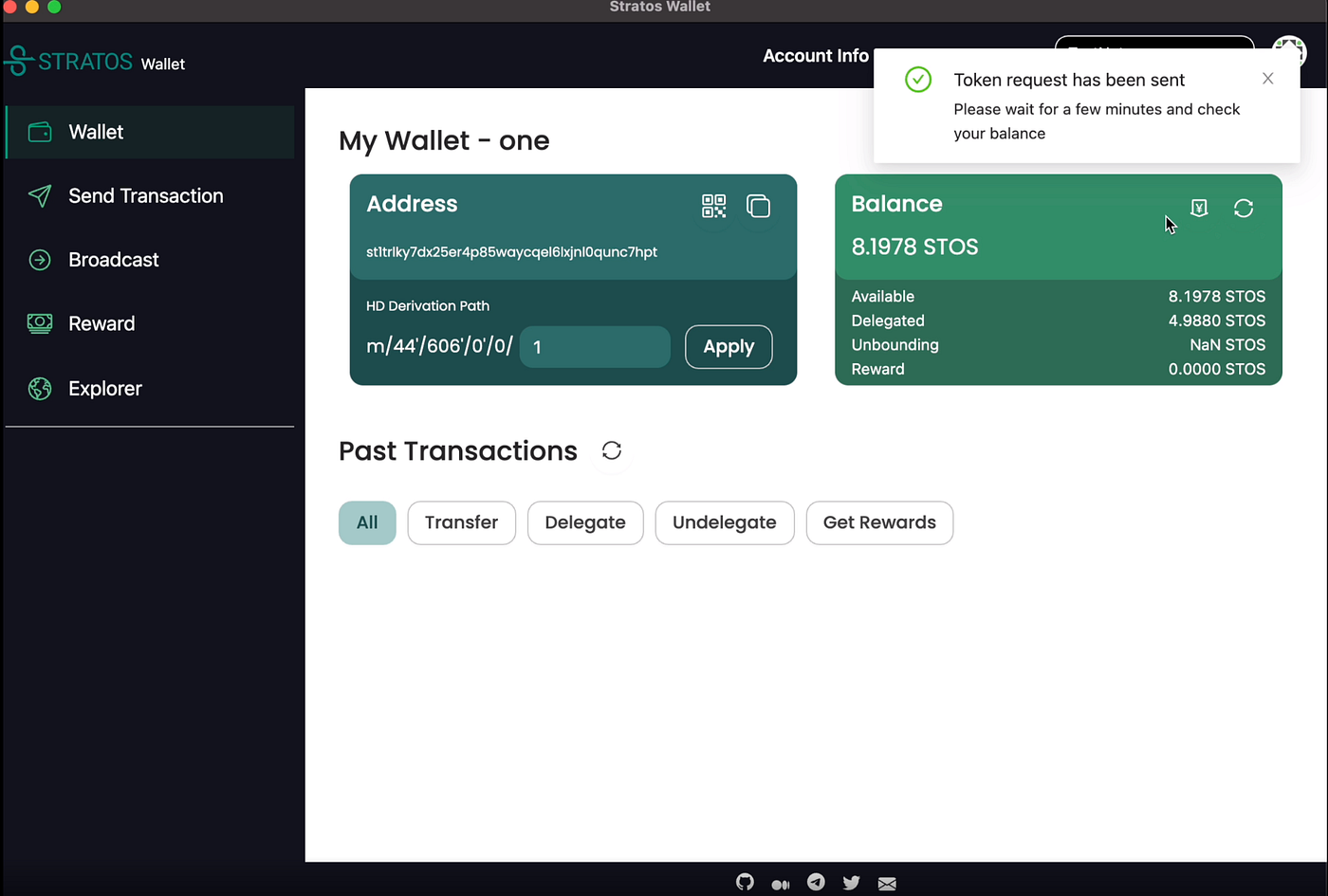This screenshot has height=896, width=1328.
Task: Click the wallet address text
Action: pyautogui.click(x=511, y=252)
